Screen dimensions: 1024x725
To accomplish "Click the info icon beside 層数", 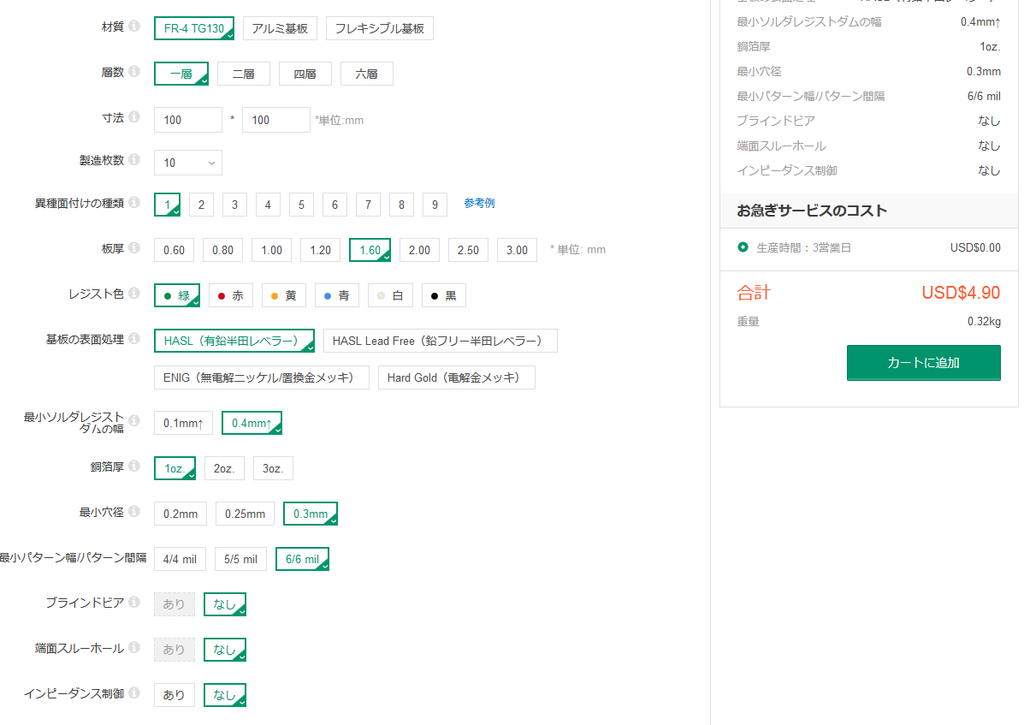I will pyautogui.click(x=137, y=73).
